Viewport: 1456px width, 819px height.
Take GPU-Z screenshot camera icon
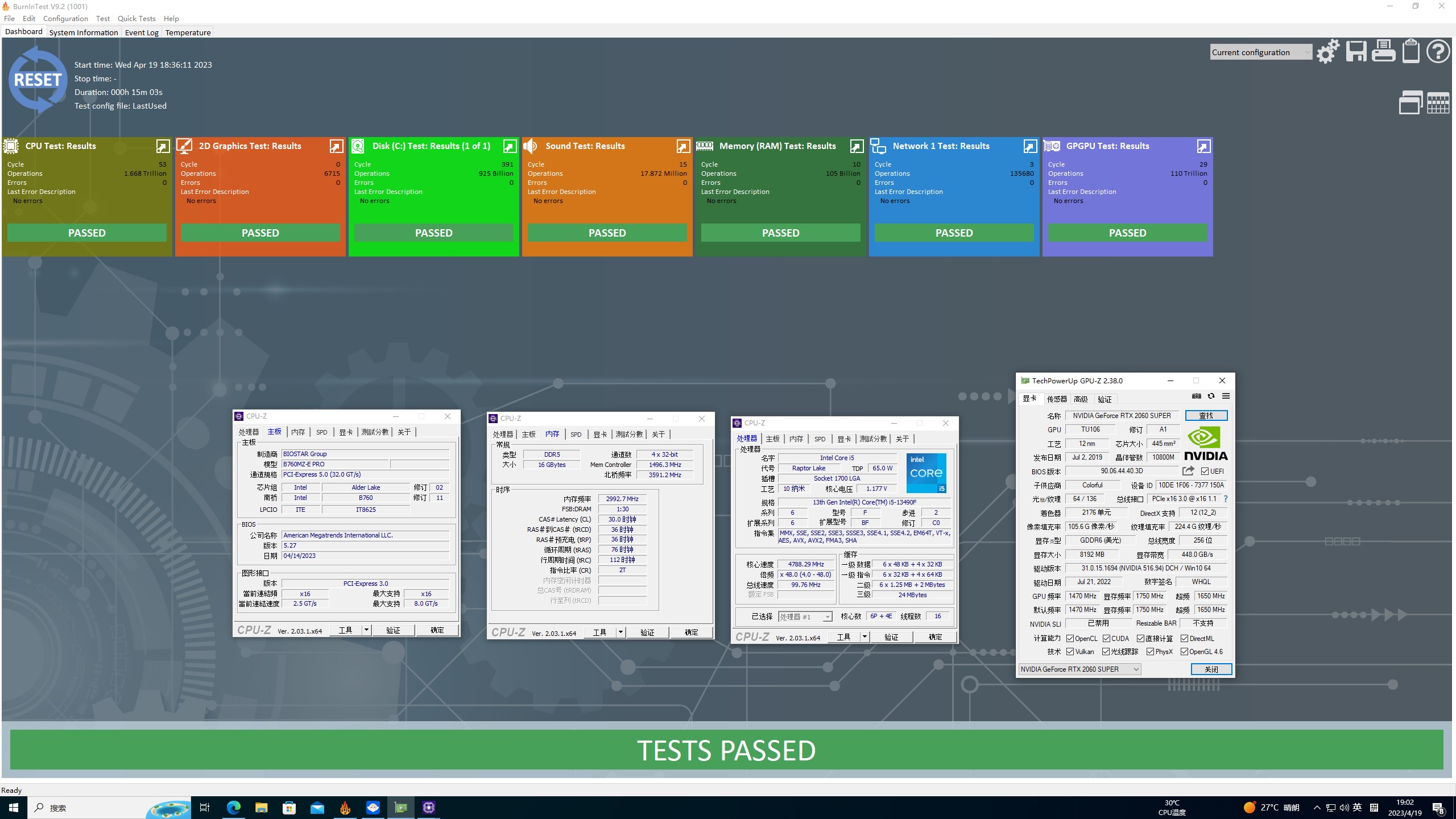click(x=1197, y=396)
